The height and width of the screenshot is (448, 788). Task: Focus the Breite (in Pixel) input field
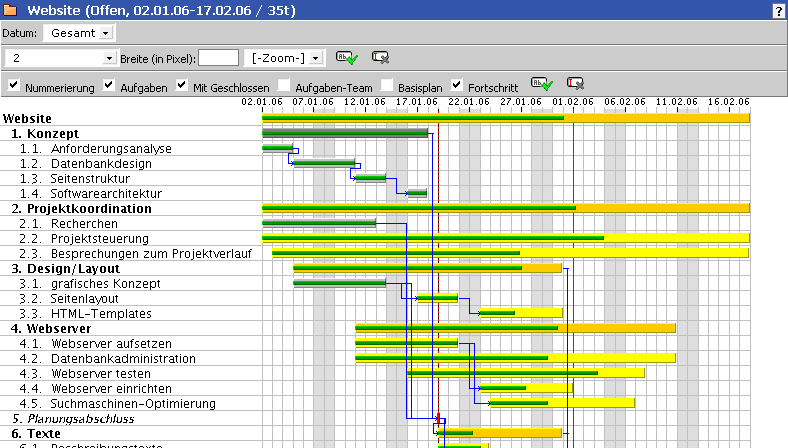(219, 58)
